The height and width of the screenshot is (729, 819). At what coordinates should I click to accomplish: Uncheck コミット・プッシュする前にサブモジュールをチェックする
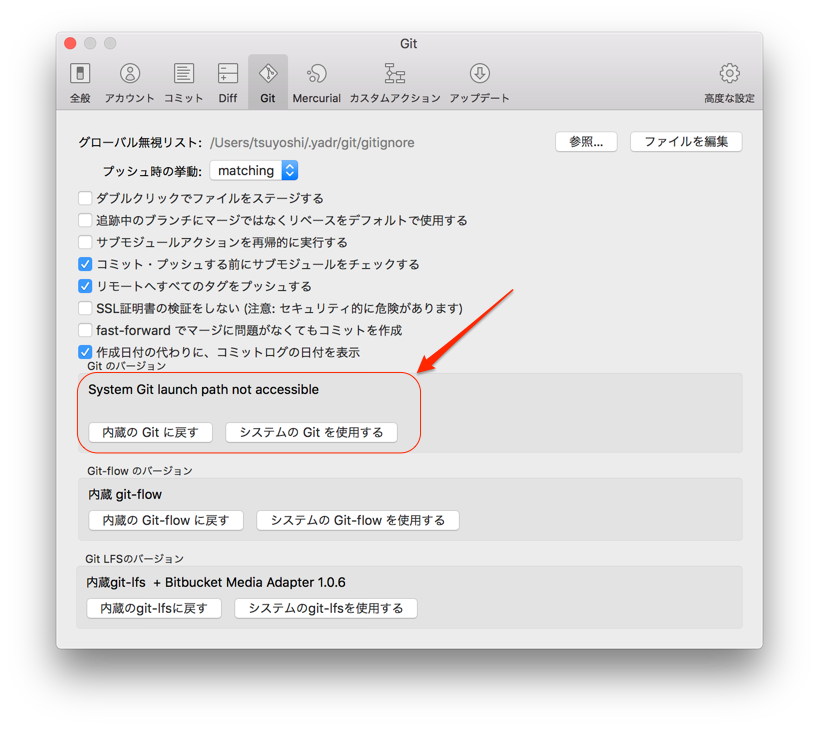85,264
